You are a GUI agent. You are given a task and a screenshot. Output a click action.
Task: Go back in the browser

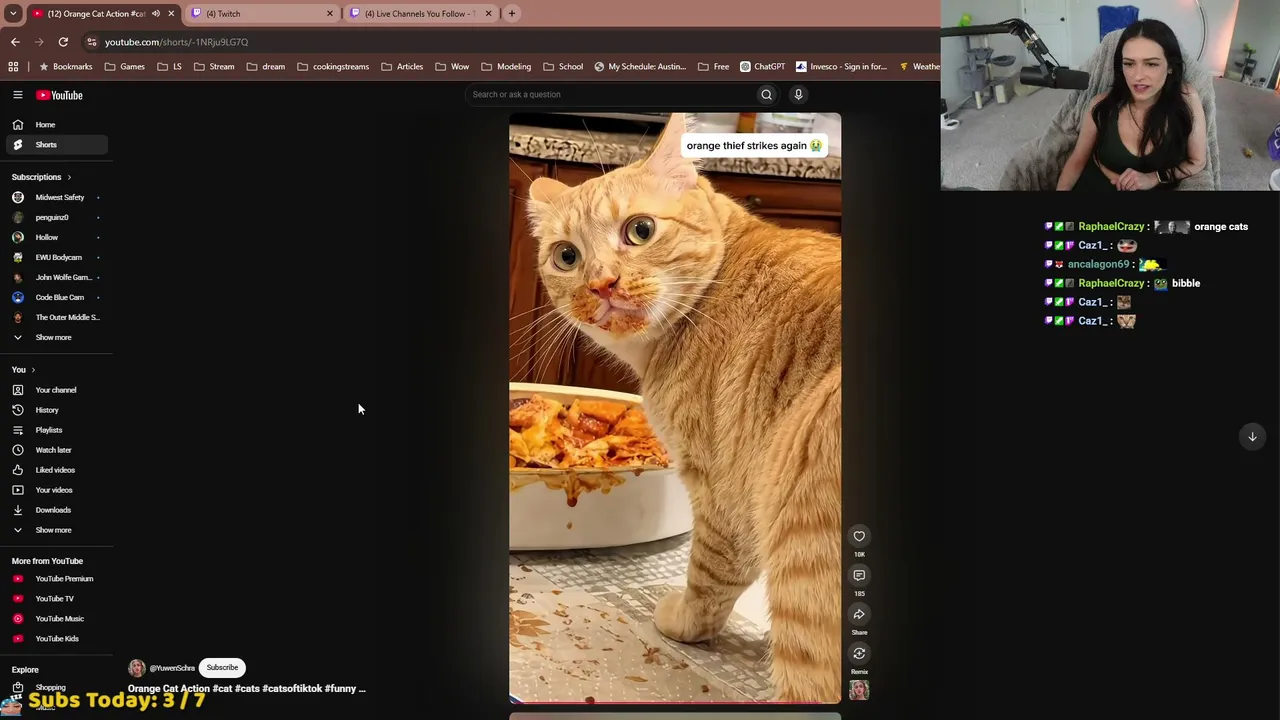[15, 42]
